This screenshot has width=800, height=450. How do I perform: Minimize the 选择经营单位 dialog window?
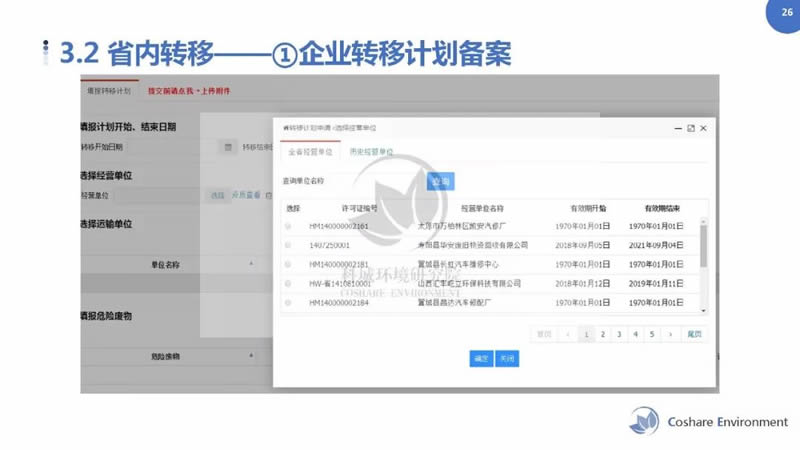coord(677,129)
